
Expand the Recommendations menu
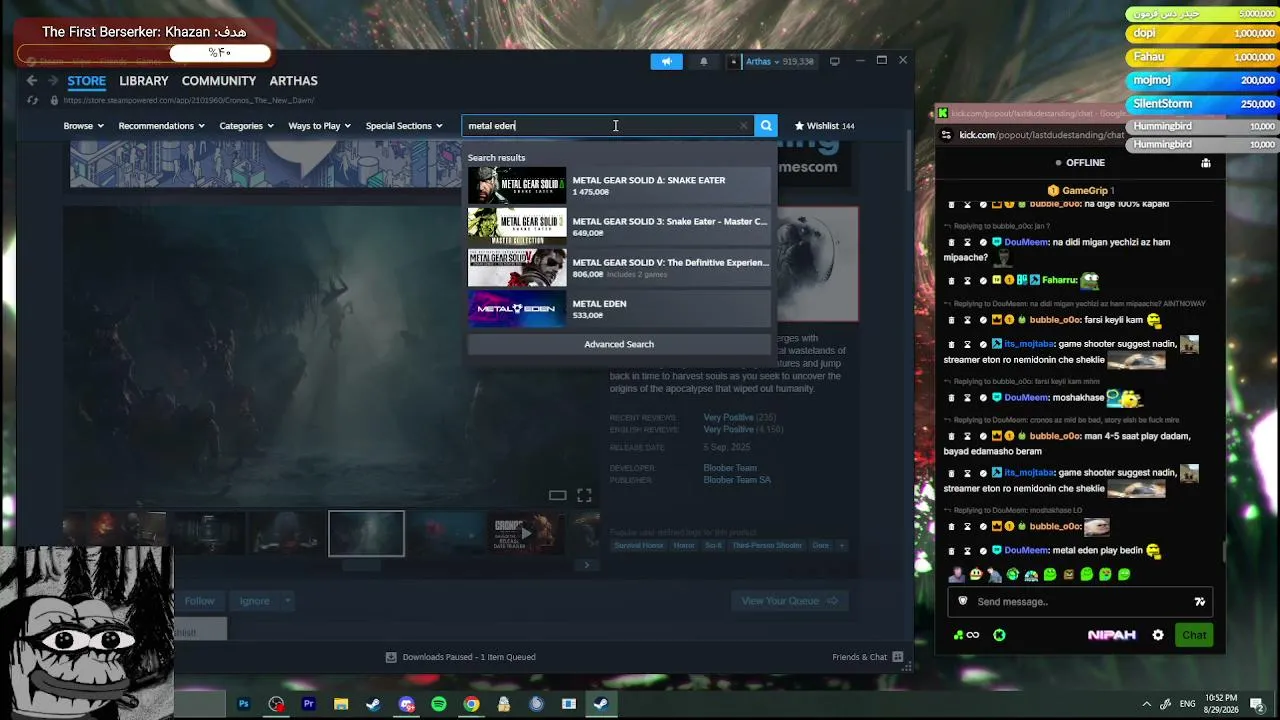161,126
